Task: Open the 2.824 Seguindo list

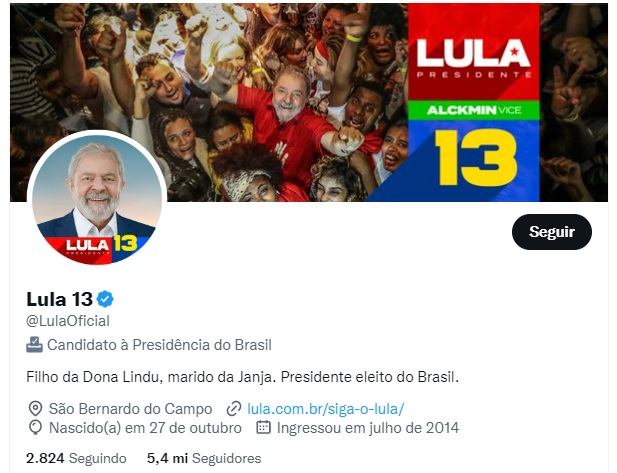Action: pyautogui.click(x=76, y=458)
